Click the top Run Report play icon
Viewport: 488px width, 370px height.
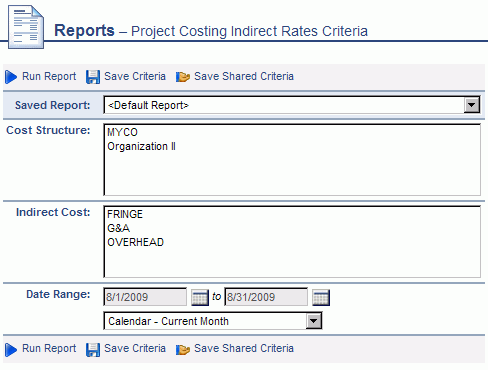click(11, 77)
